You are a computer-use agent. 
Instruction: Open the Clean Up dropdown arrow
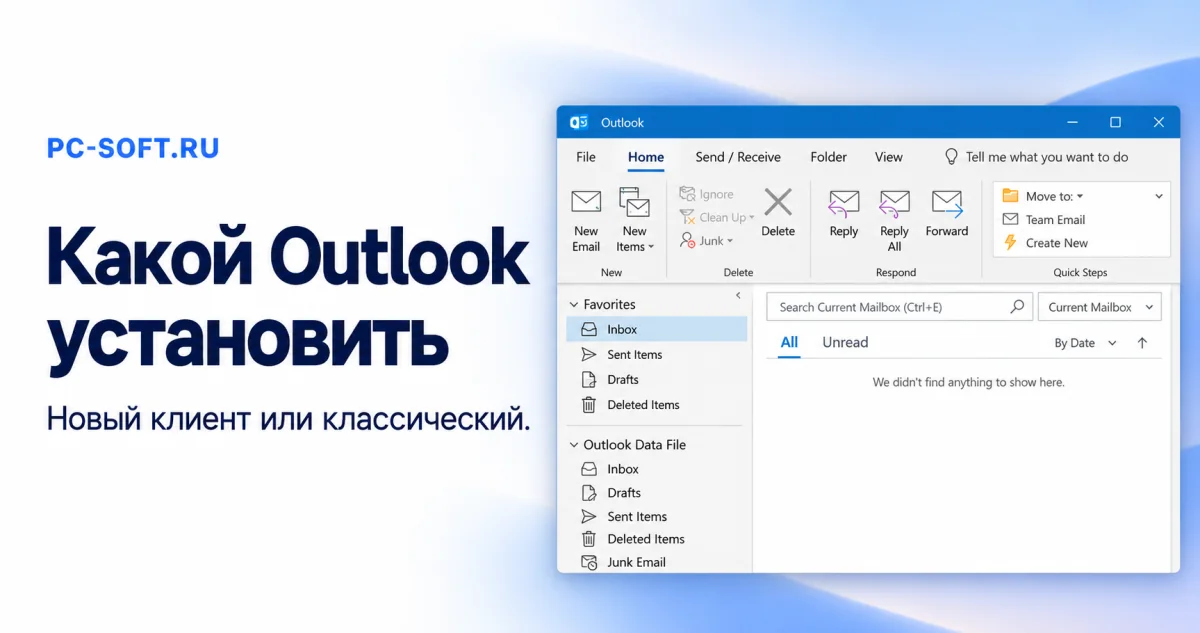tap(752, 218)
